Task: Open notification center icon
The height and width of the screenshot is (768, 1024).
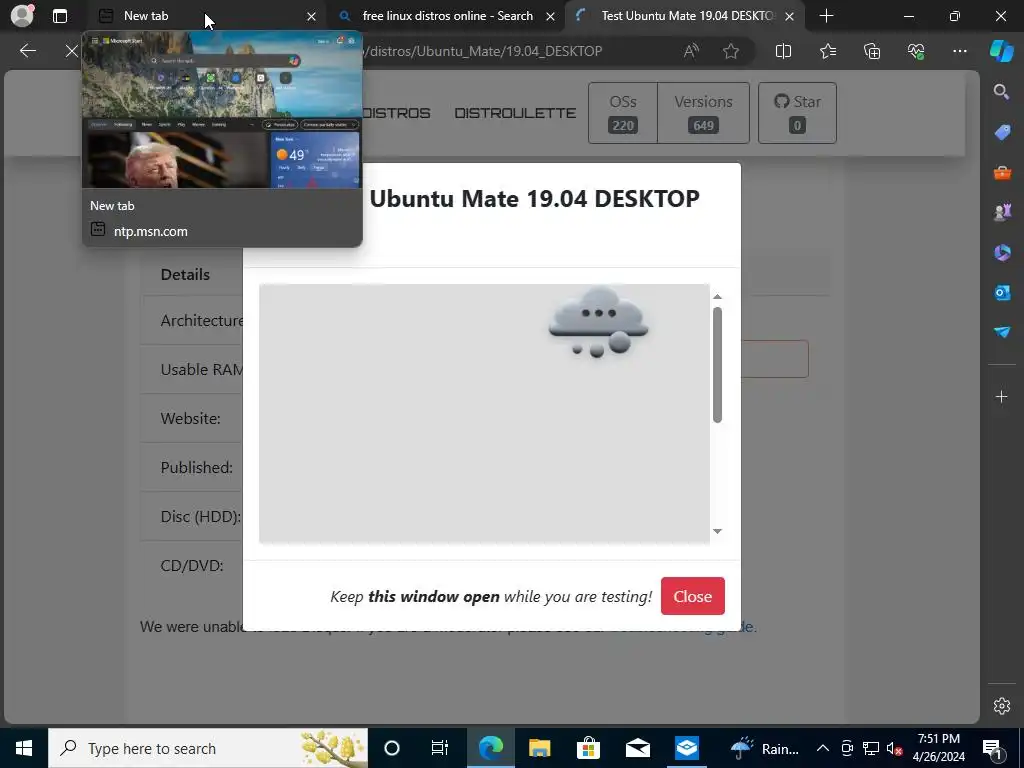Action: point(992,748)
